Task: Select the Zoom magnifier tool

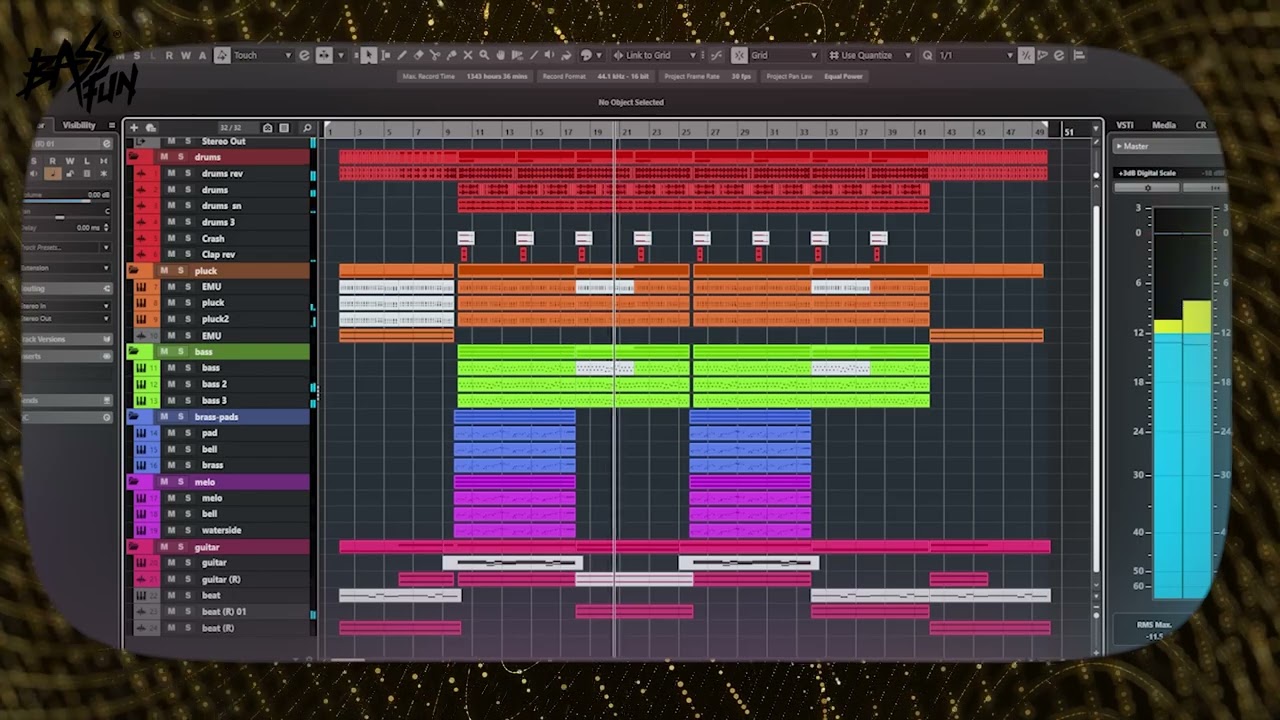Action: click(484, 55)
